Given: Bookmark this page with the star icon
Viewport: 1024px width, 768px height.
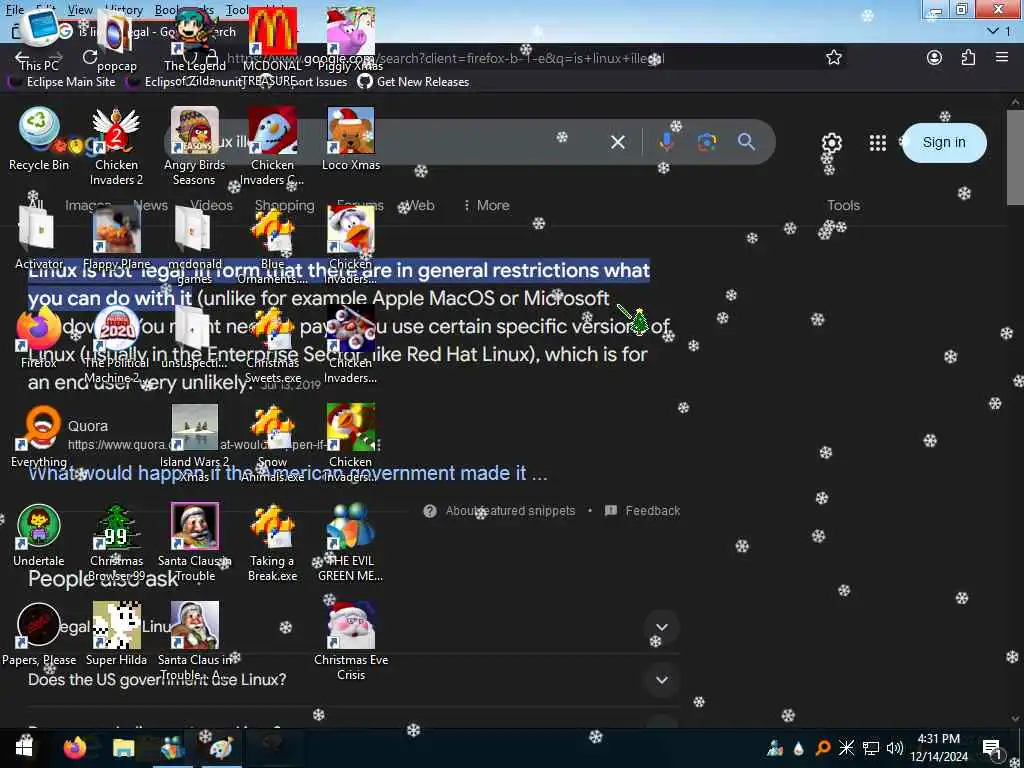Looking at the screenshot, I should pyautogui.click(x=833, y=57).
